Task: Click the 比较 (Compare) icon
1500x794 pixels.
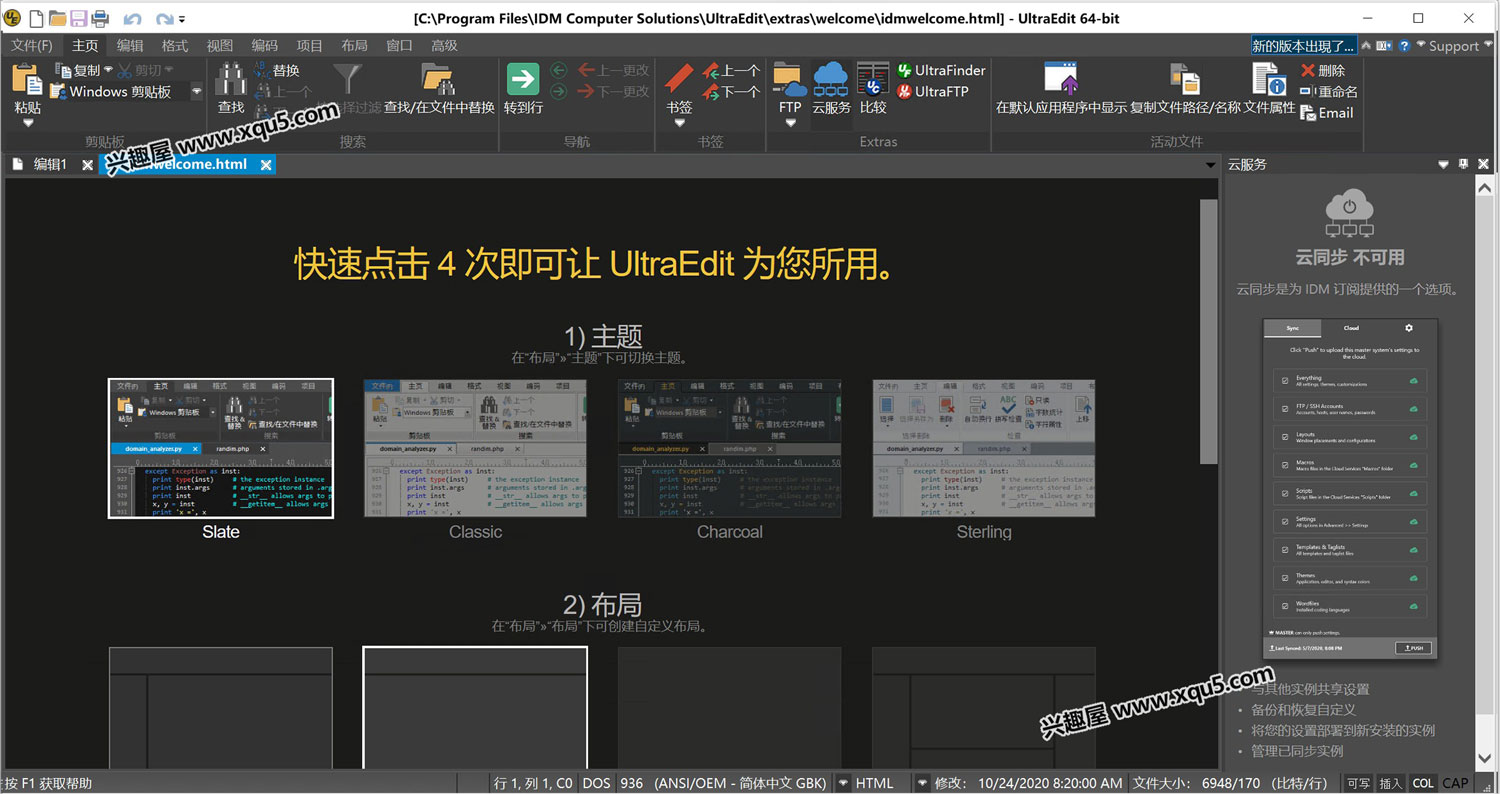Action: click(x=873, y=79)
